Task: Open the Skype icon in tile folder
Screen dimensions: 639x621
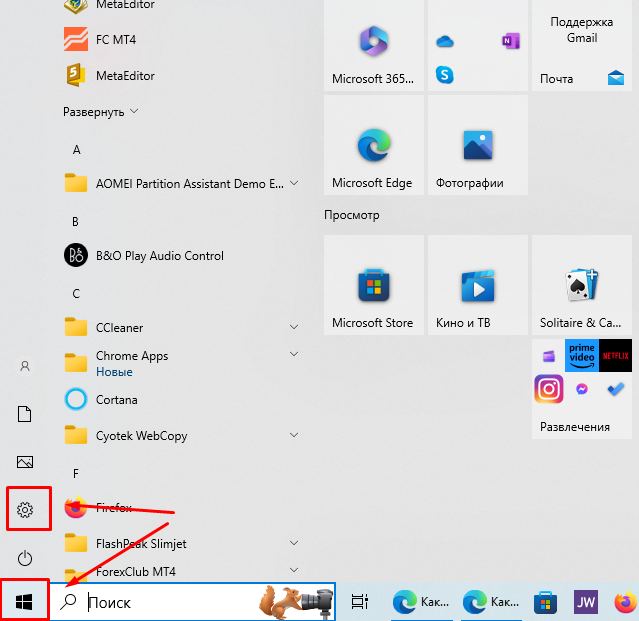Action: [x=445, y=75]
